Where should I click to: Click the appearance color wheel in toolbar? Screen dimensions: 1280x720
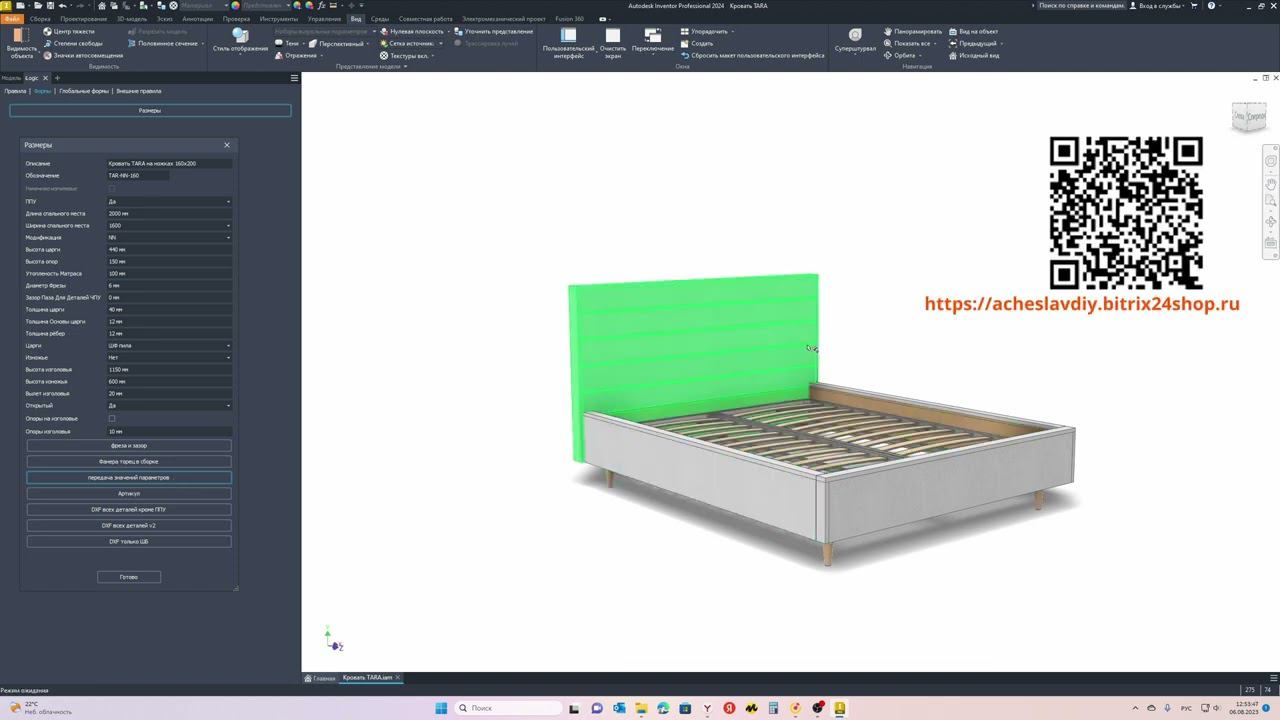pyautogui.click(x=235, y=6)
